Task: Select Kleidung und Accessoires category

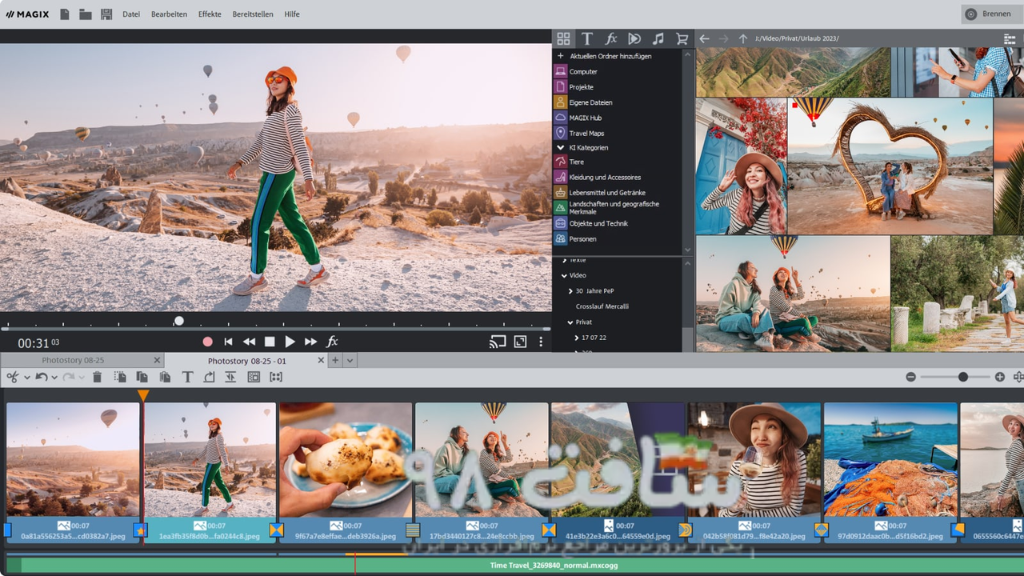Action: click(x=605, y=177)
